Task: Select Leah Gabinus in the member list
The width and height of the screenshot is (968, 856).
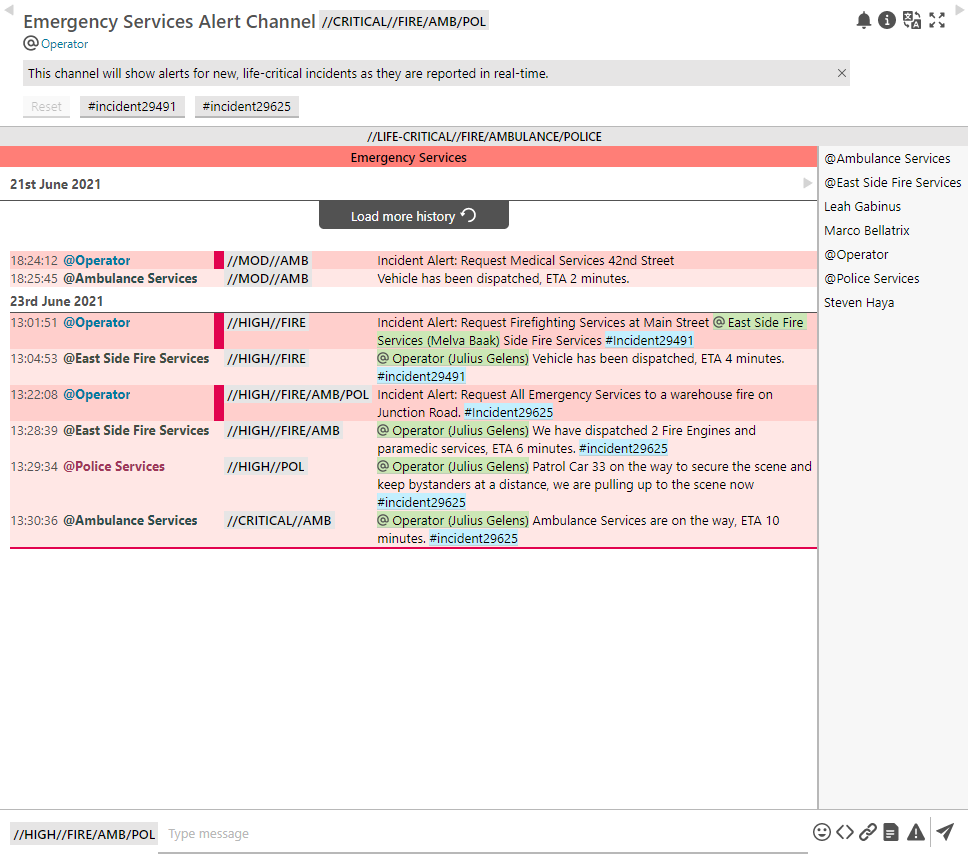Action: [x=862, y=207]
